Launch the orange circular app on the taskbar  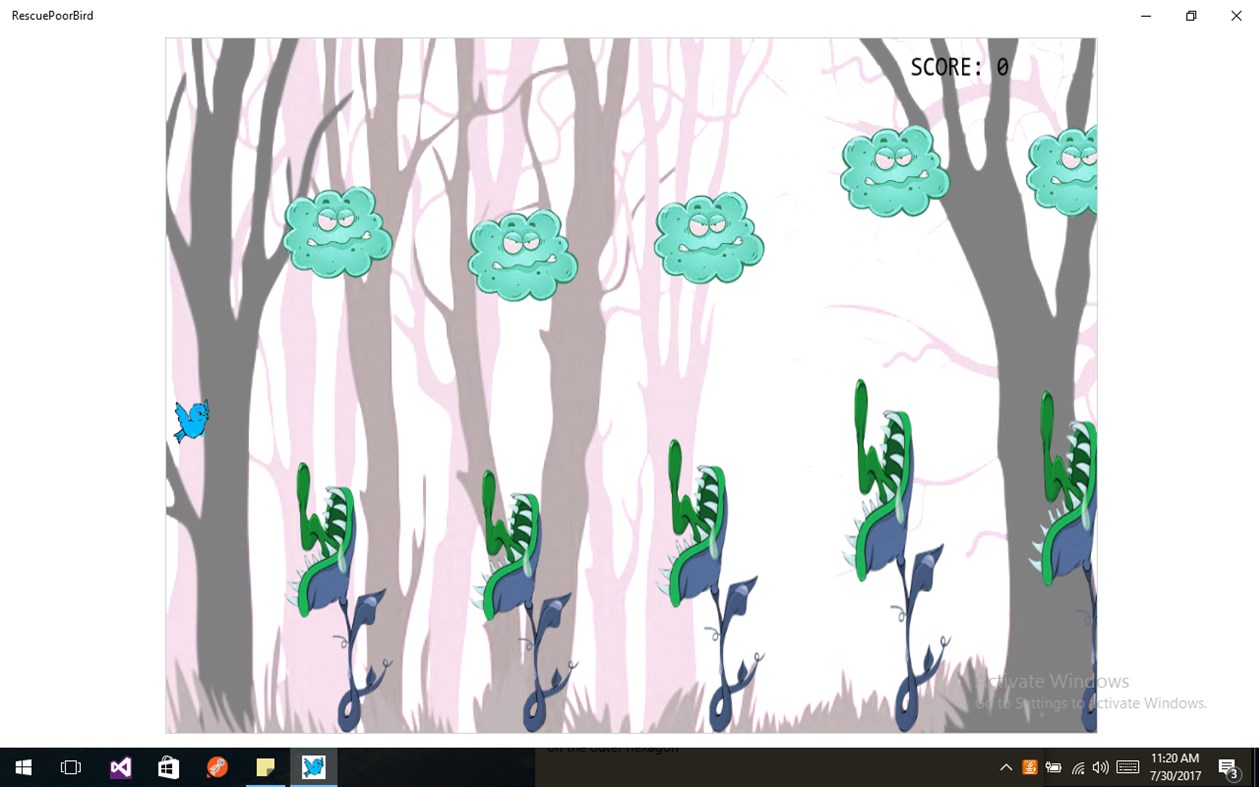click(x=216, y=767)
